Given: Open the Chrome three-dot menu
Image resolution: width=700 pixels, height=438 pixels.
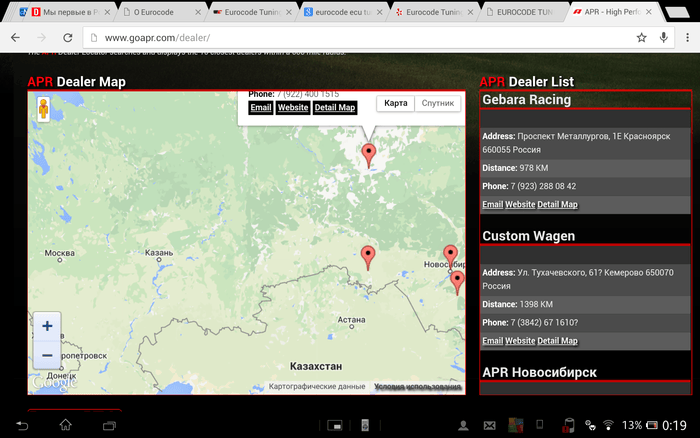Looking at the screenshot, I should tap(688, 38).
